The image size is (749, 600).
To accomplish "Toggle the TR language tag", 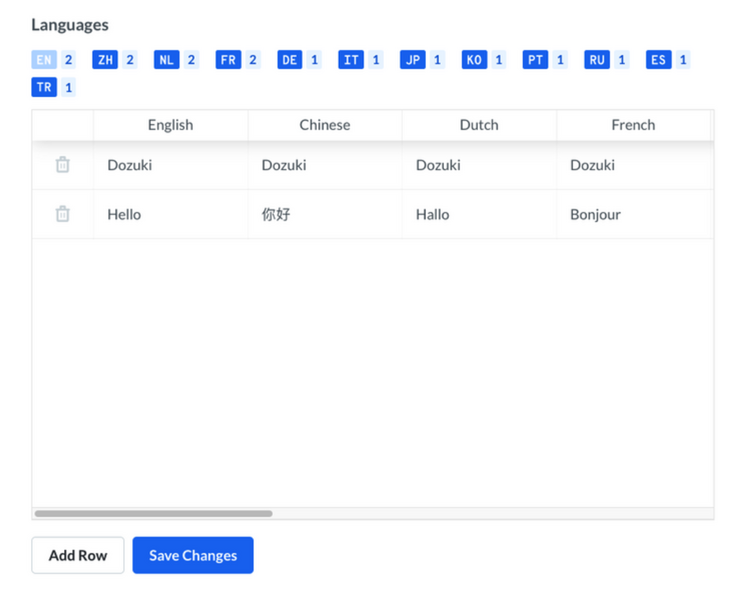I will (x=44, y=87).
